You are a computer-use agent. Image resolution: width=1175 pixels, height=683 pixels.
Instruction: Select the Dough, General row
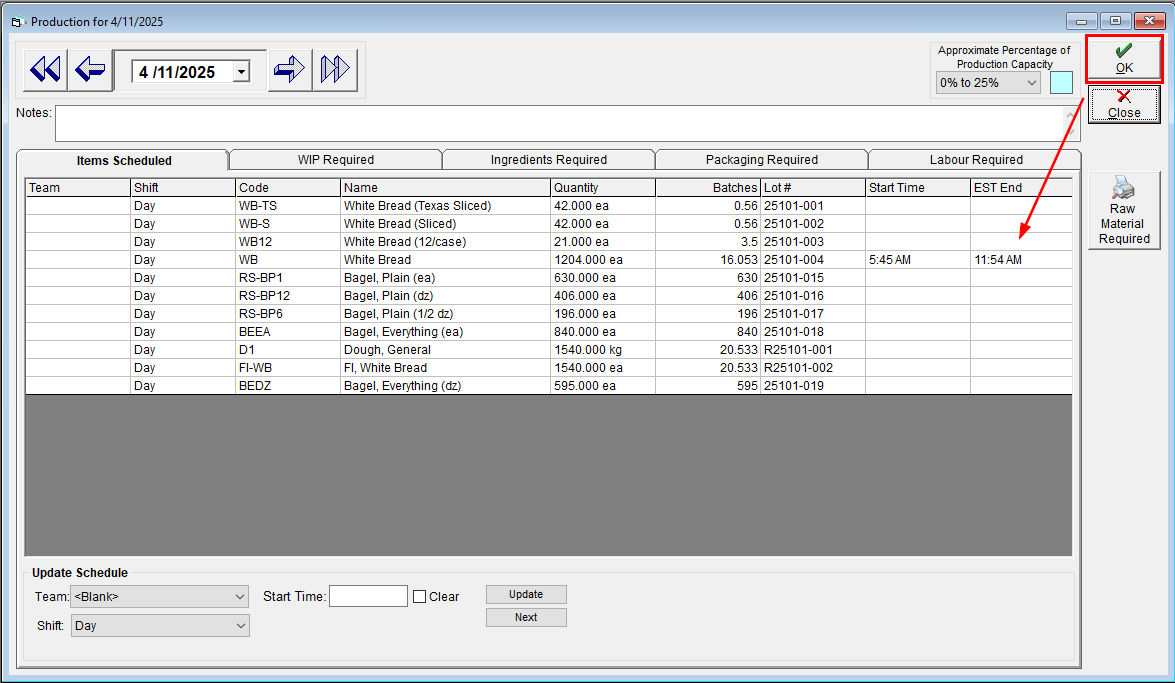(x=549, y=349)
